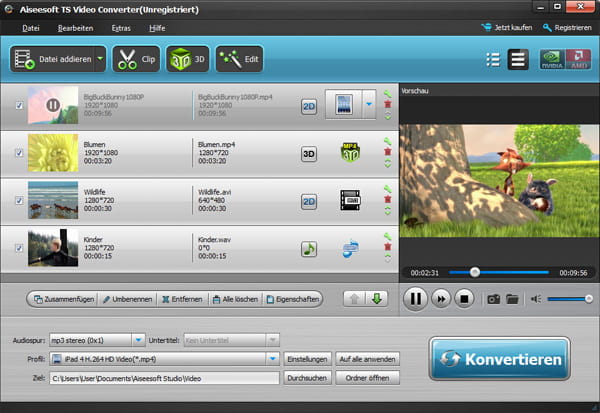Toggle NVIDIA acceleration icon
This screenshot has height=413, width=600.
tap(552, 59)
